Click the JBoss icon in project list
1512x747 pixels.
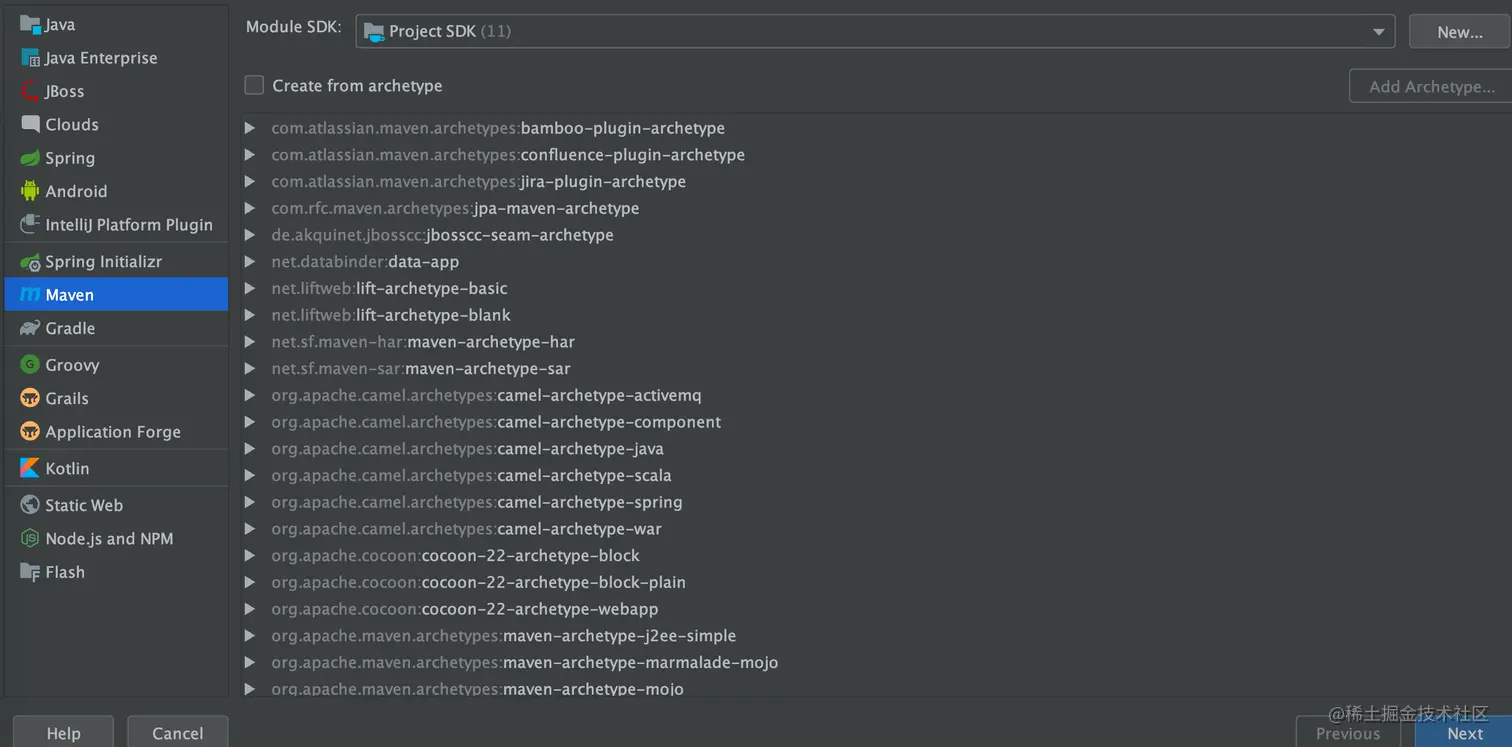[x=30, y=91]
